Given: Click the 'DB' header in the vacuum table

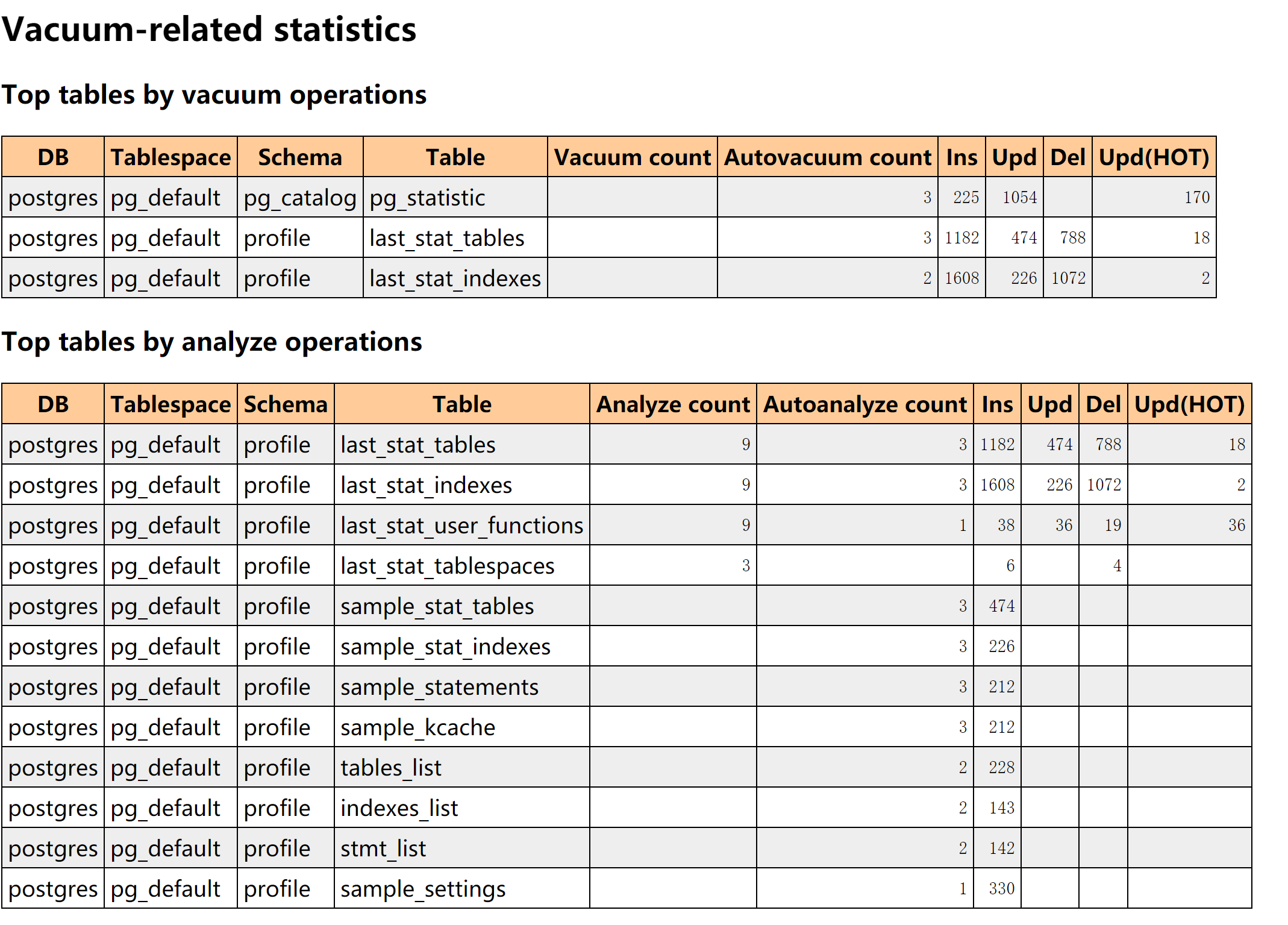Looking at the screenshot, I should [53, 157].
